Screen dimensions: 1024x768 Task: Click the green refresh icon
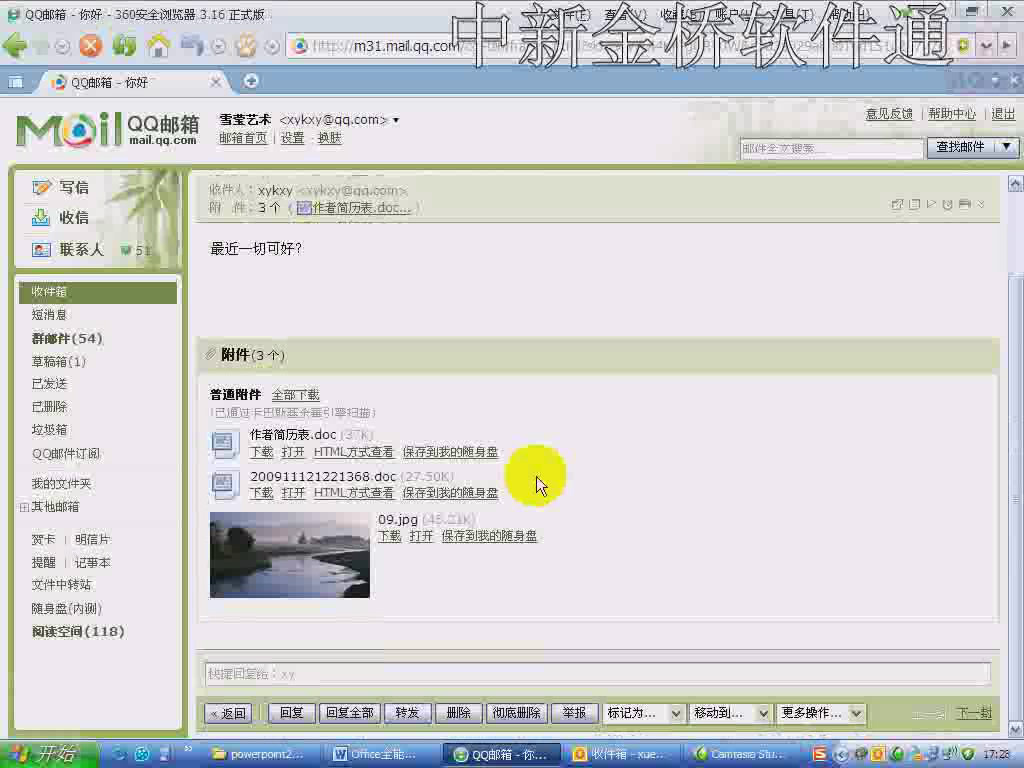[x=124, y=45]
